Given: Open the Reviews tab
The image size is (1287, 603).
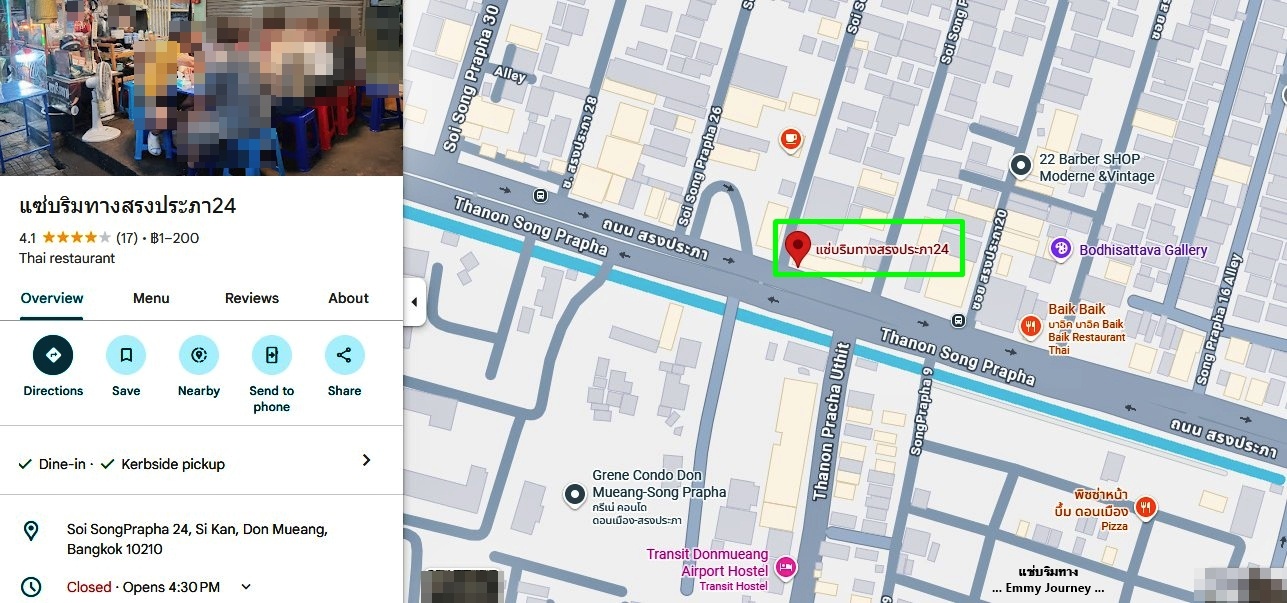Looking at the screenshot, I should click(252, 298).
